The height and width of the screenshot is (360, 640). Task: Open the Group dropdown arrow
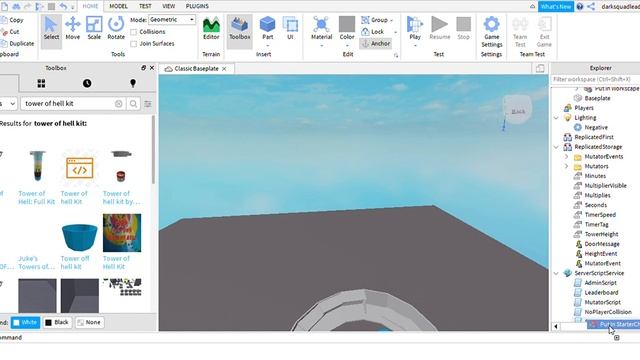coord(392,20)
